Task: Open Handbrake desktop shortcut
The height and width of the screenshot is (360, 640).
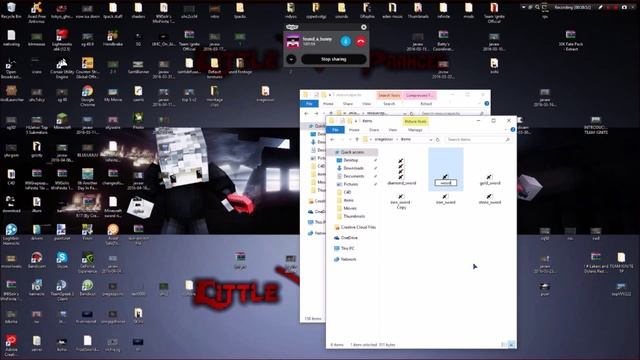Action: (113, 38)
